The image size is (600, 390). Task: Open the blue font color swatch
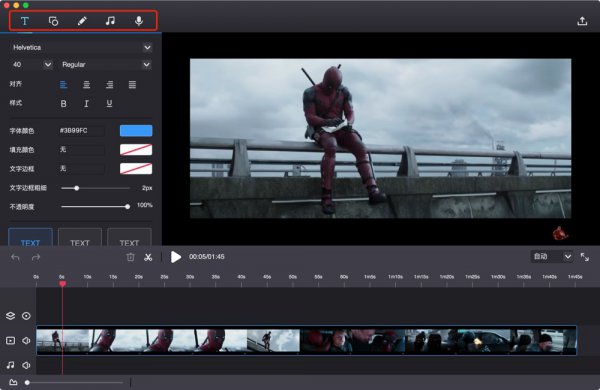[x=136, y=131]
